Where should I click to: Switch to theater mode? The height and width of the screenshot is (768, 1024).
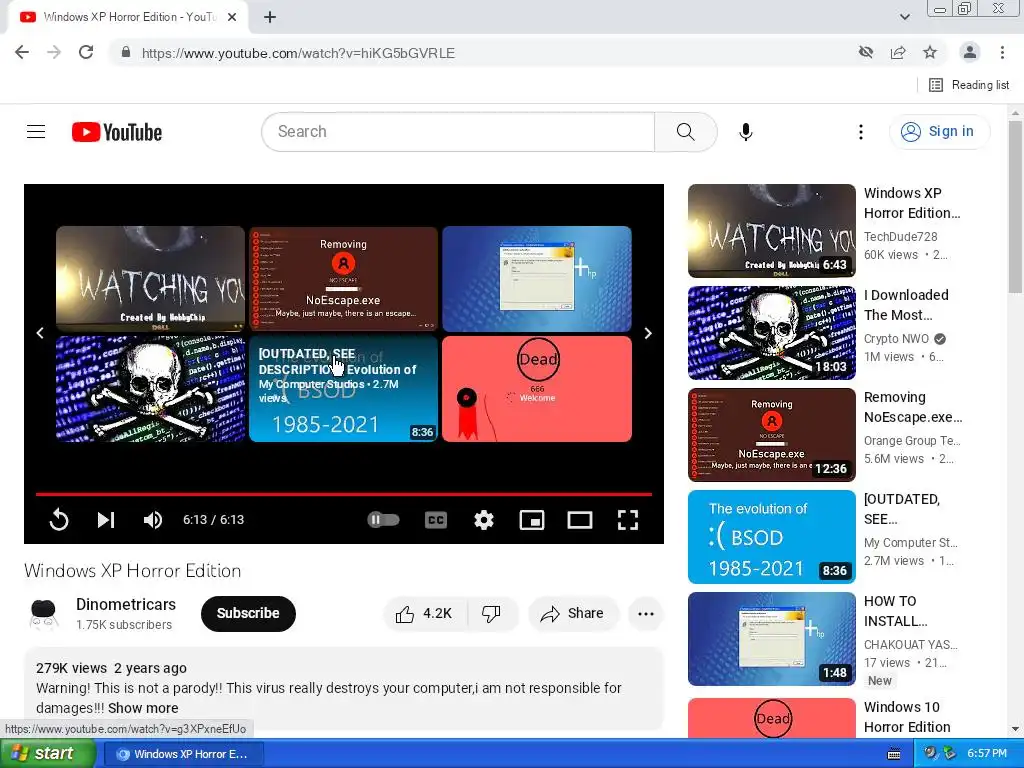pyautogui.click(x=580, y=520)
